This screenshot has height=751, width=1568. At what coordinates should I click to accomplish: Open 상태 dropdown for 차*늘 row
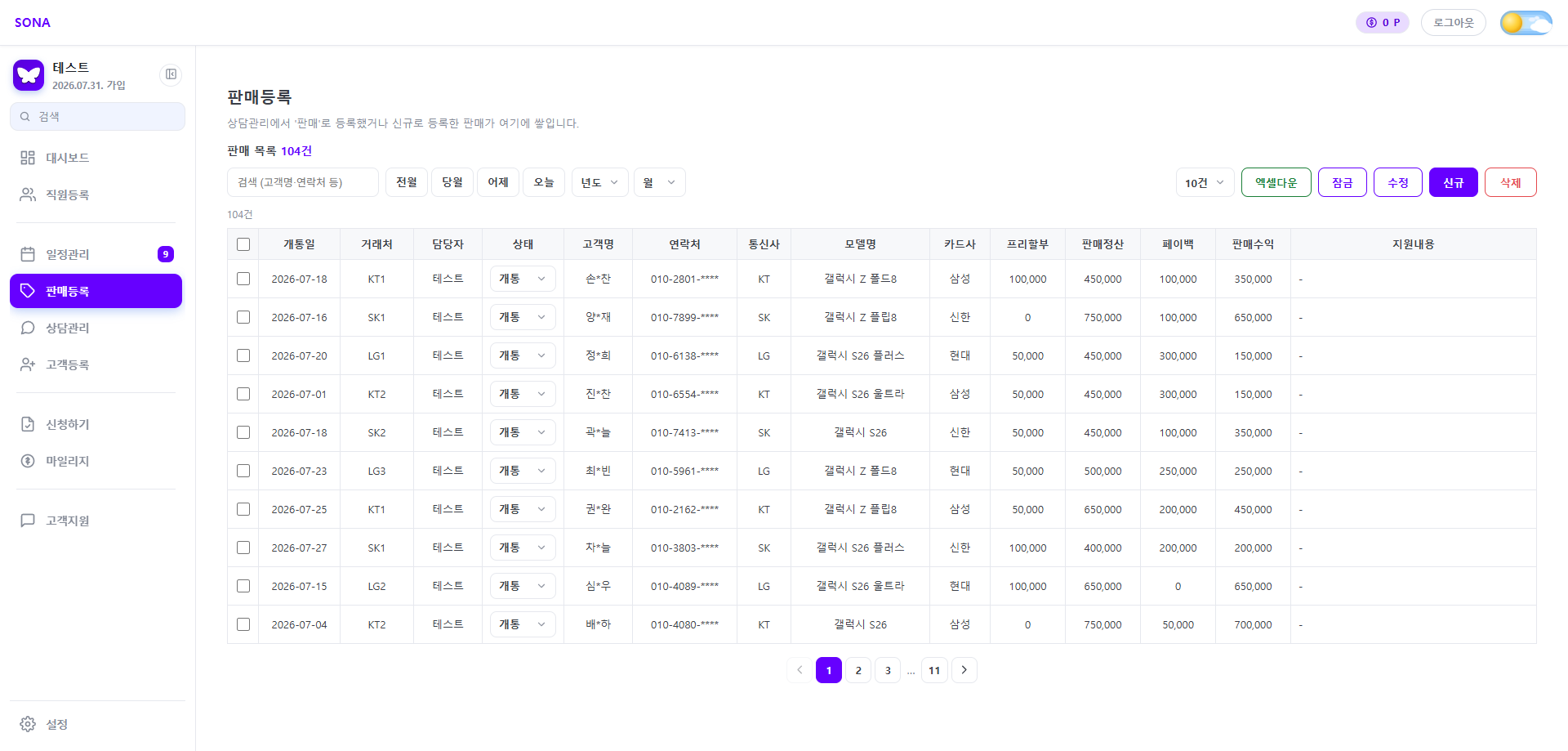[x=523, y=548]
